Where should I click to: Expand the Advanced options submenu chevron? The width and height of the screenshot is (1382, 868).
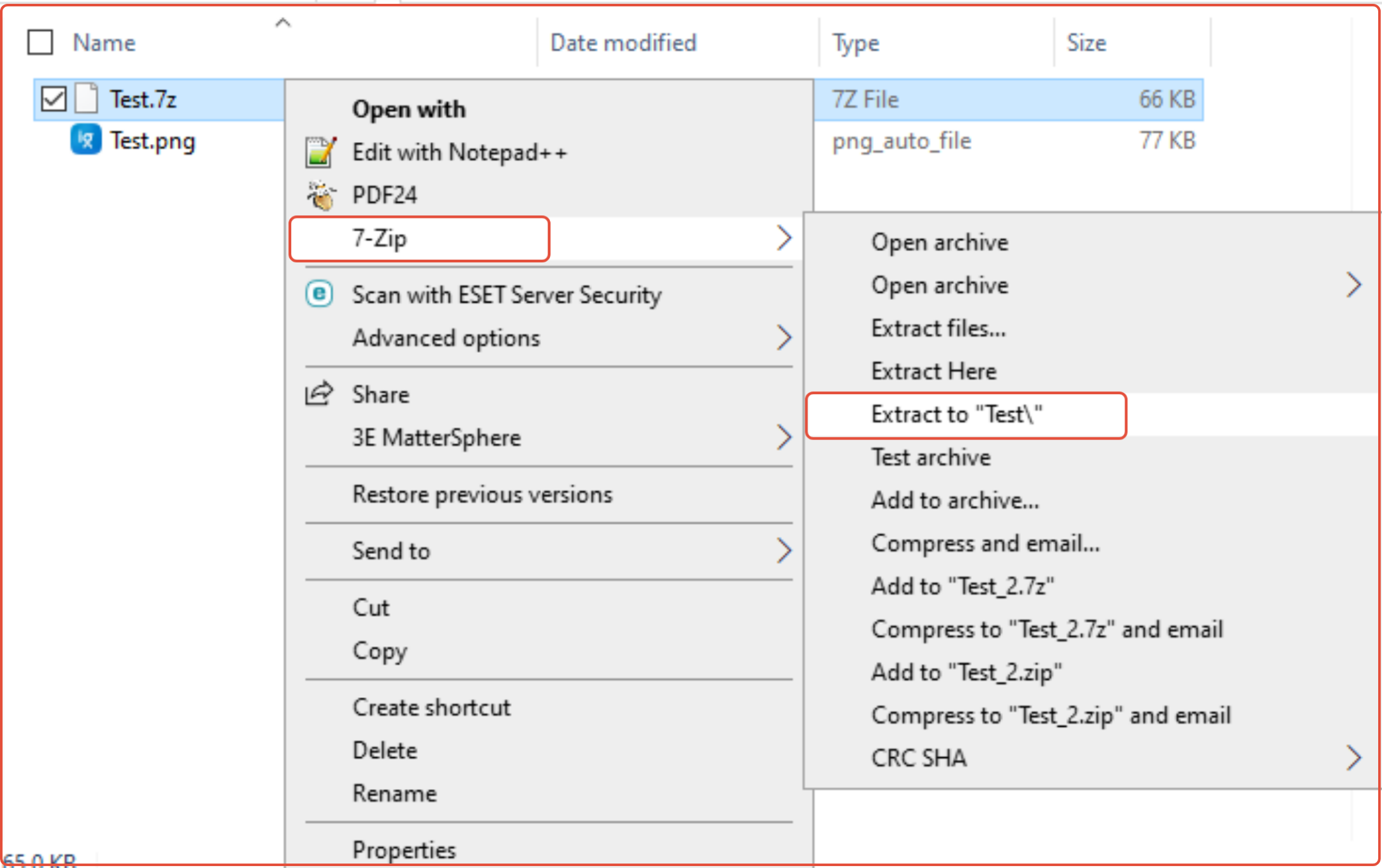point(784,338)
